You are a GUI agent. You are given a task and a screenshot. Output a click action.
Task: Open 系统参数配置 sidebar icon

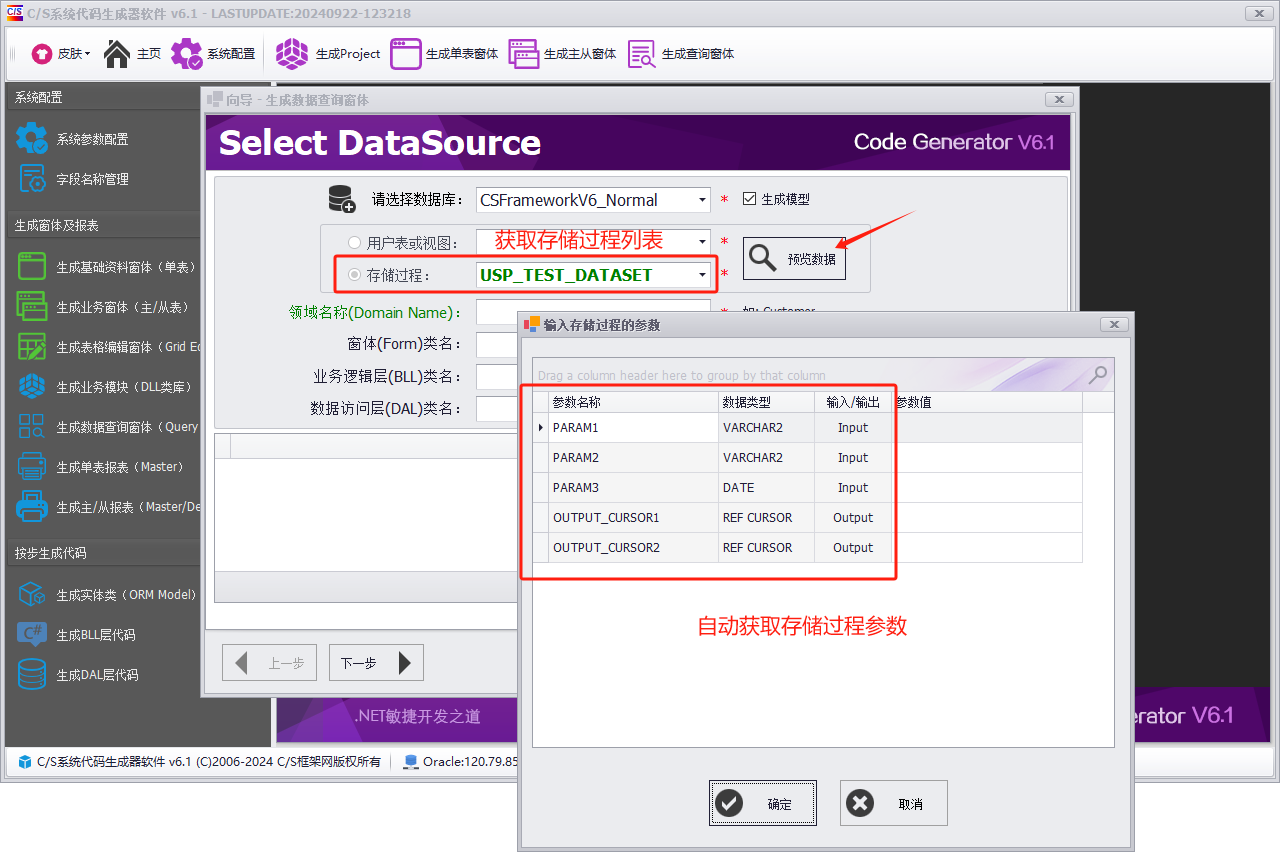[32, 139]
